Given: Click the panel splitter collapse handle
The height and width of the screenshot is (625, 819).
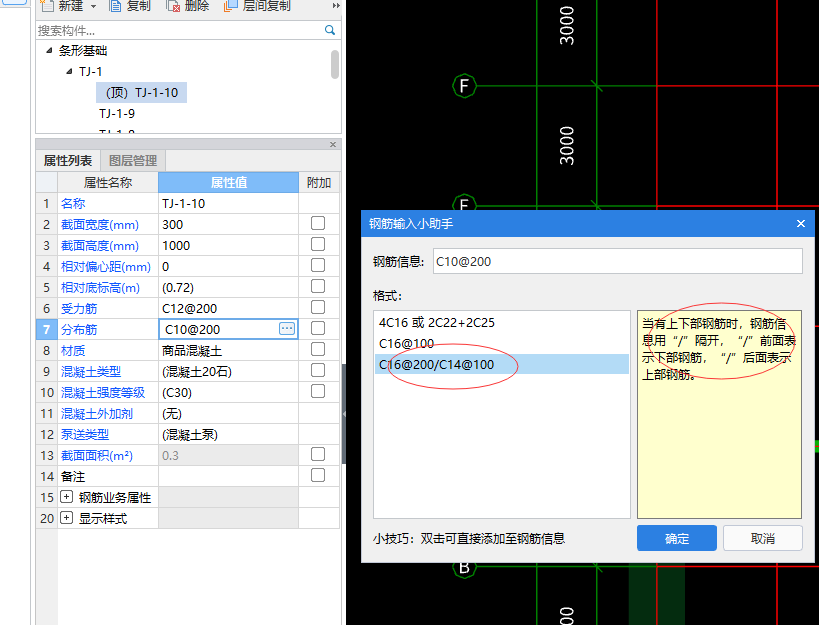Looking at the screenshot, I should pyautogui.click(x=344, y=414).
